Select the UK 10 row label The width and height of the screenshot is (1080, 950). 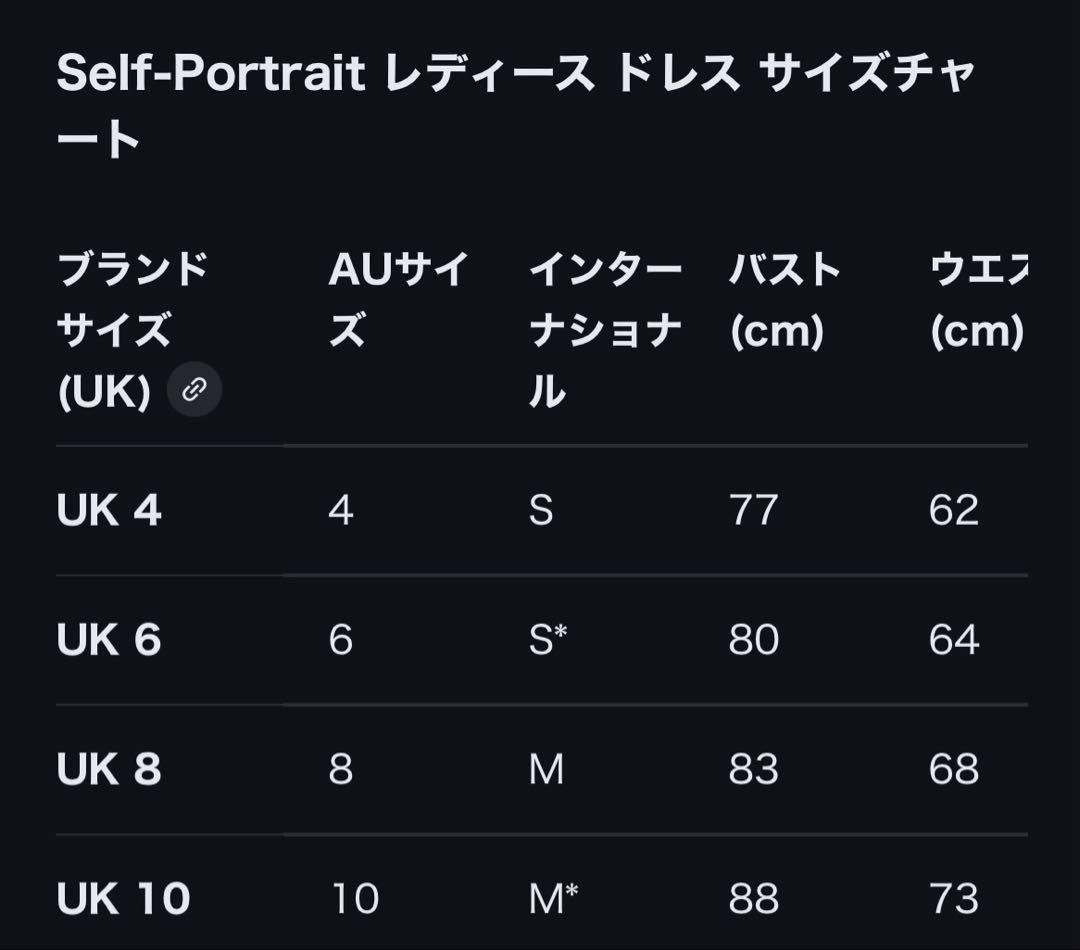(123, 898)
